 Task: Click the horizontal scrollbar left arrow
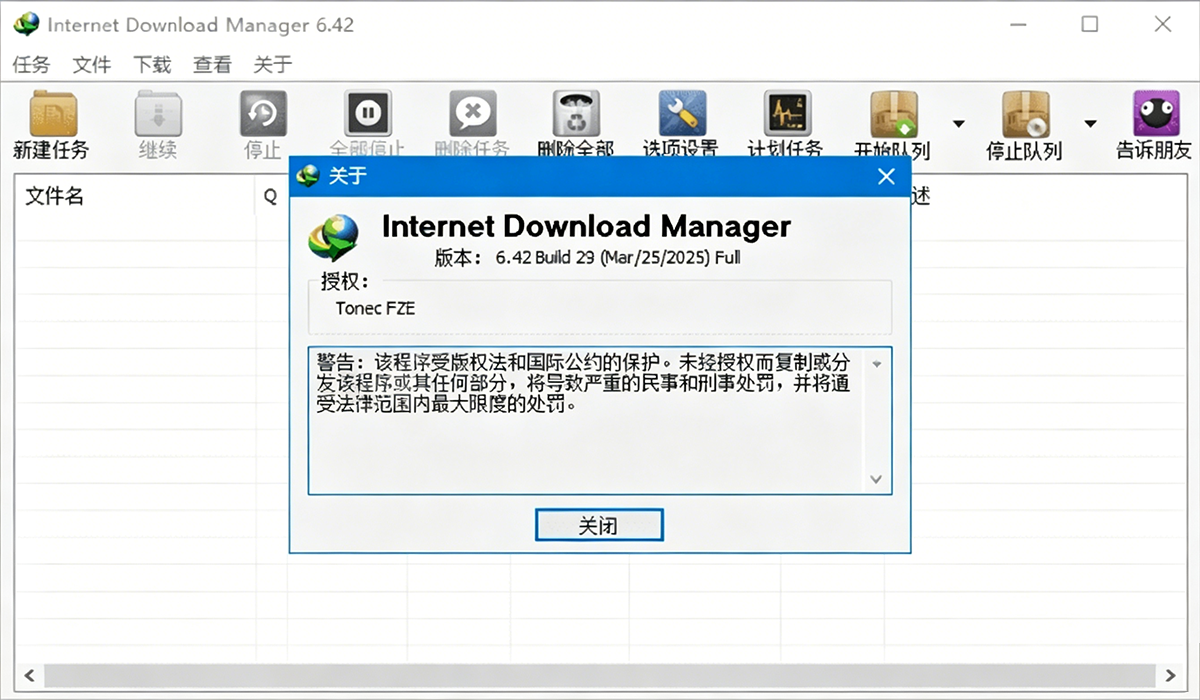tap(29, 675)
